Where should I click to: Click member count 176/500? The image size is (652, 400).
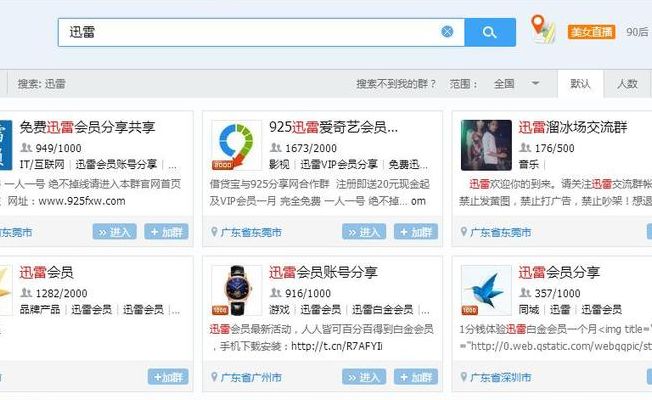click(555, 148)
